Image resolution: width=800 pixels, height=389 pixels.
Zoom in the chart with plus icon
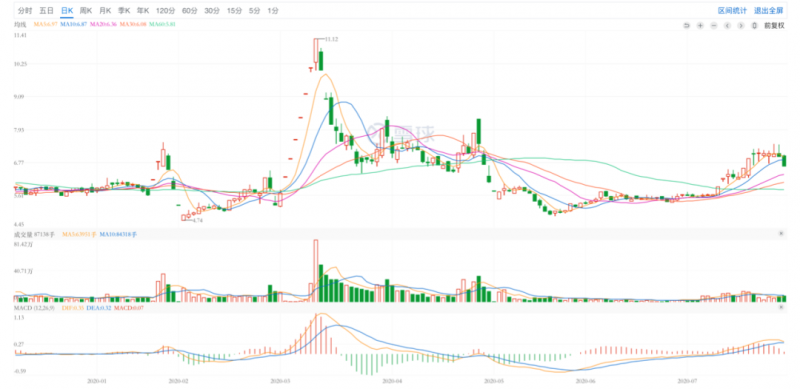pyautogui.click(x=700, y=26)
